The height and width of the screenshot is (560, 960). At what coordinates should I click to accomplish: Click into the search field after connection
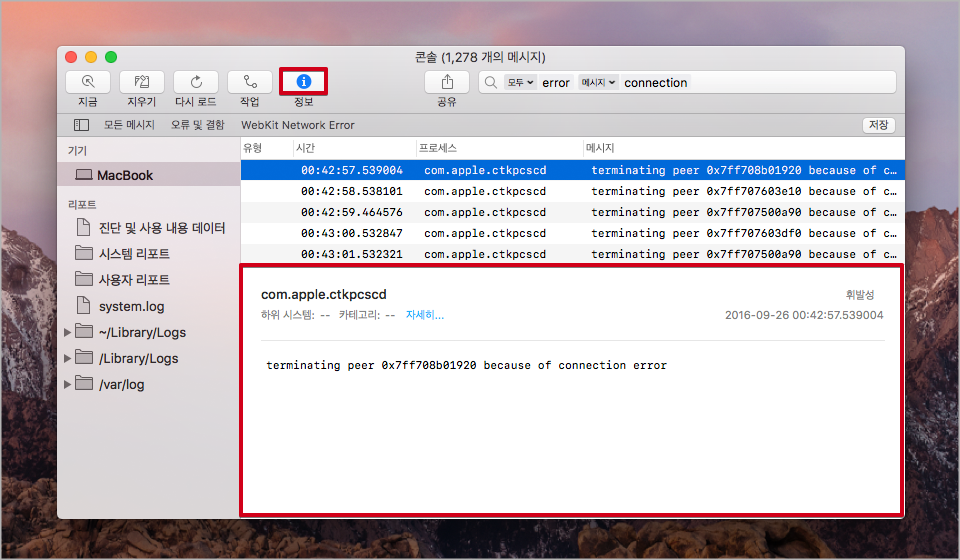(793, 82)
